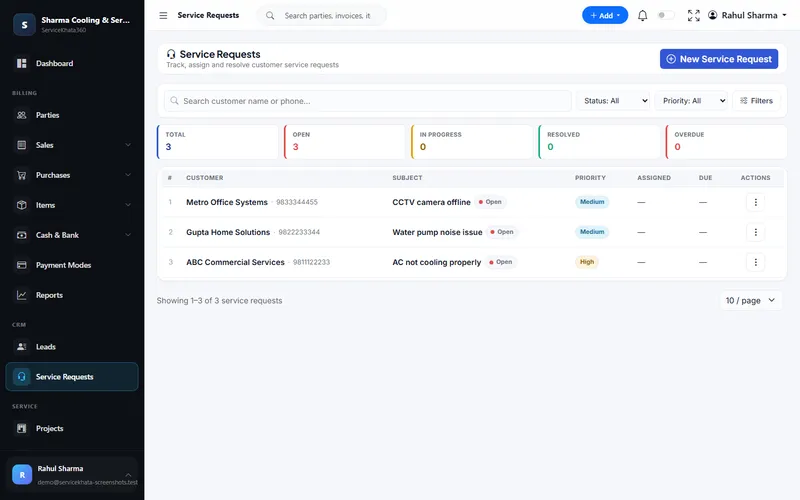Expand the Items submenu chevron

(128, 205)
